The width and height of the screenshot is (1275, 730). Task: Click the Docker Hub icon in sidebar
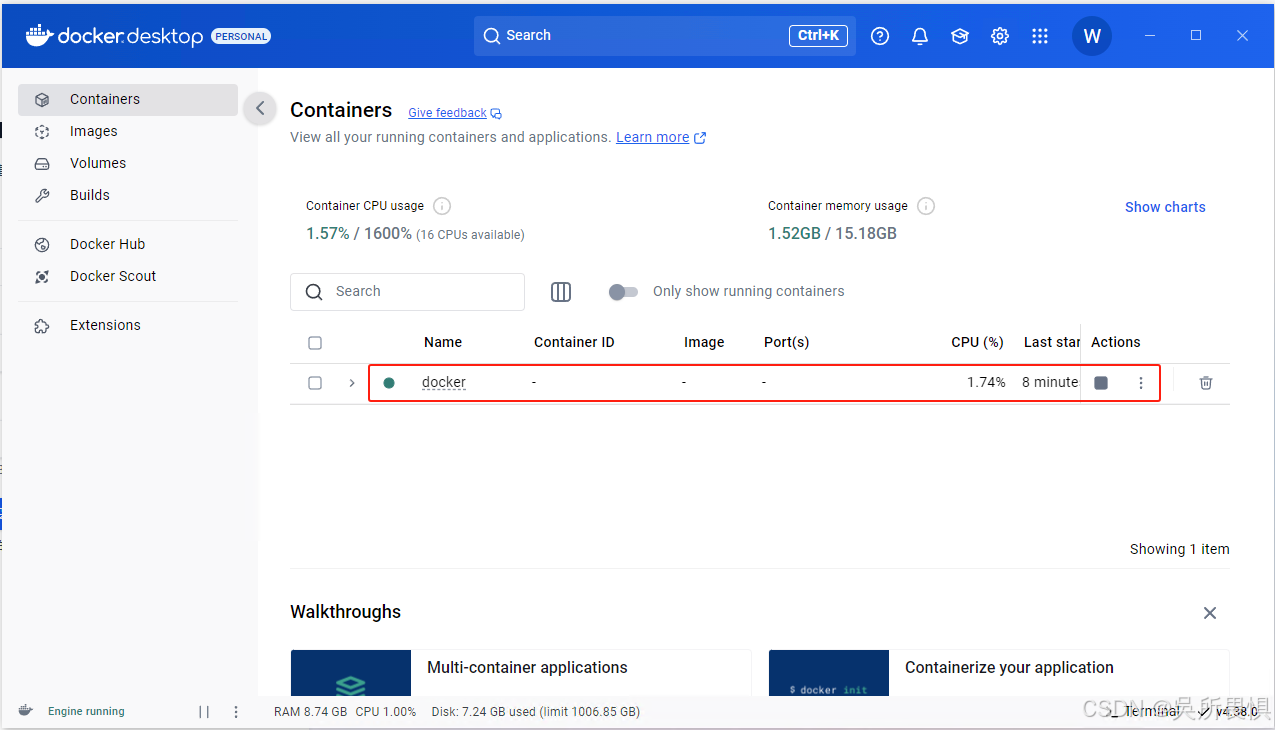coord(42,245)
